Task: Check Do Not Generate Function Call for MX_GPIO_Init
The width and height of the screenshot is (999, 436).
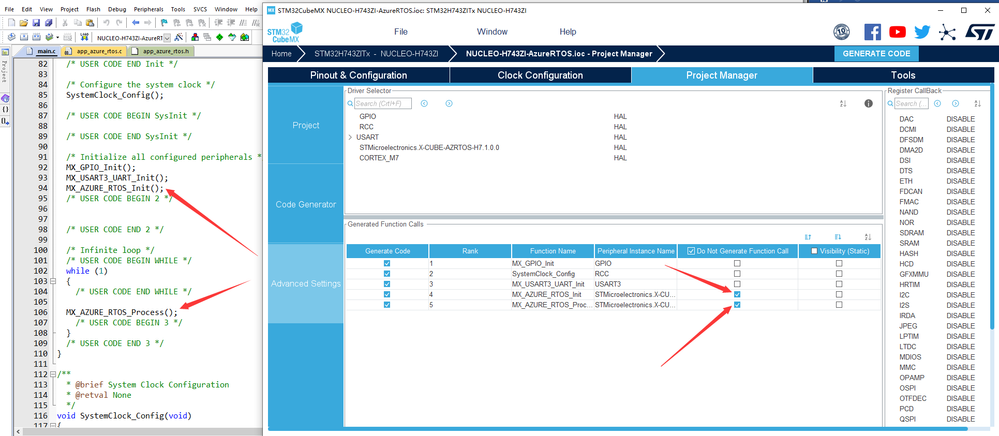Action: (737, 263)
